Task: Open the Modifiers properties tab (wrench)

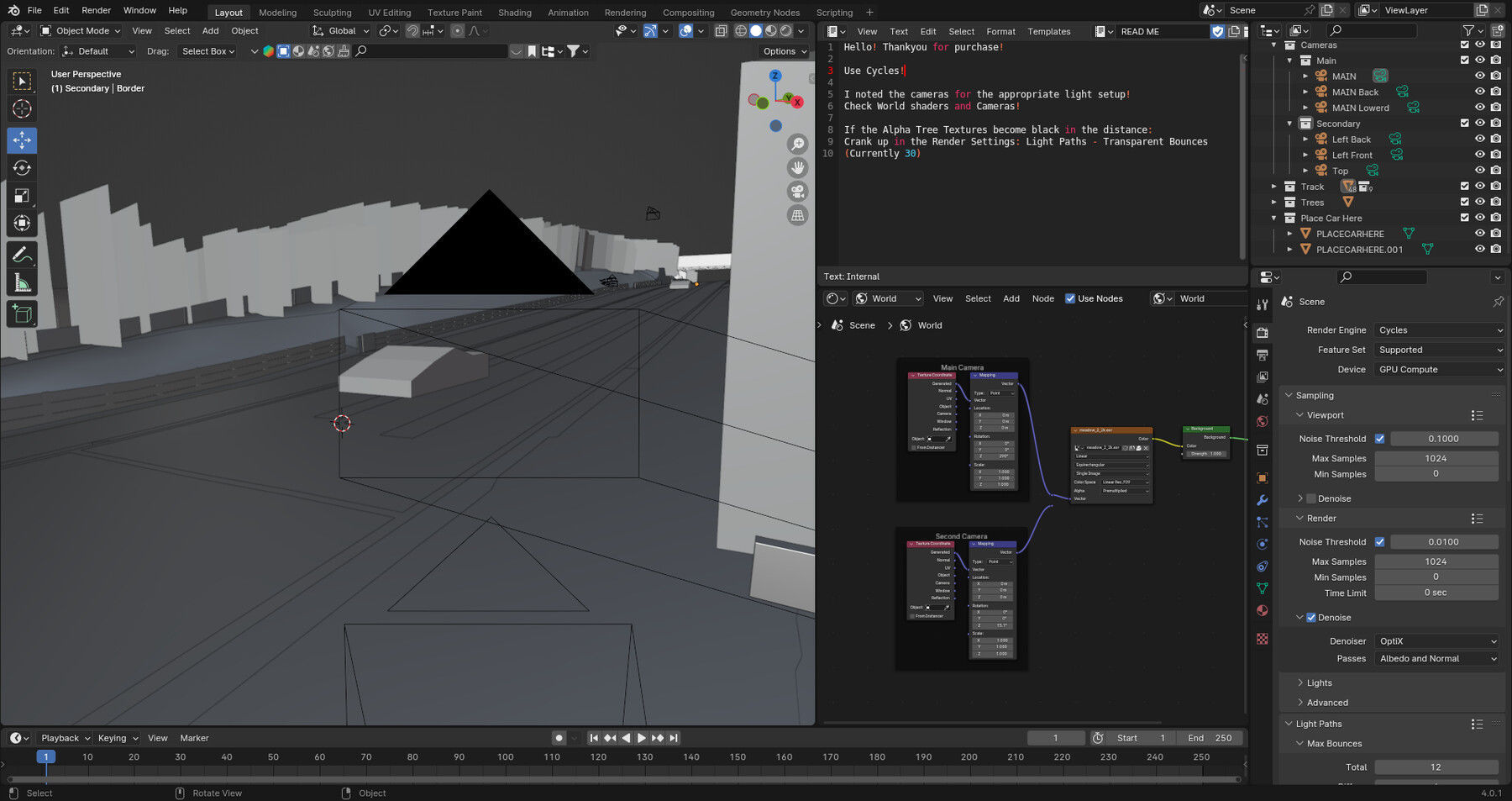Action: tap(1262, 500)
